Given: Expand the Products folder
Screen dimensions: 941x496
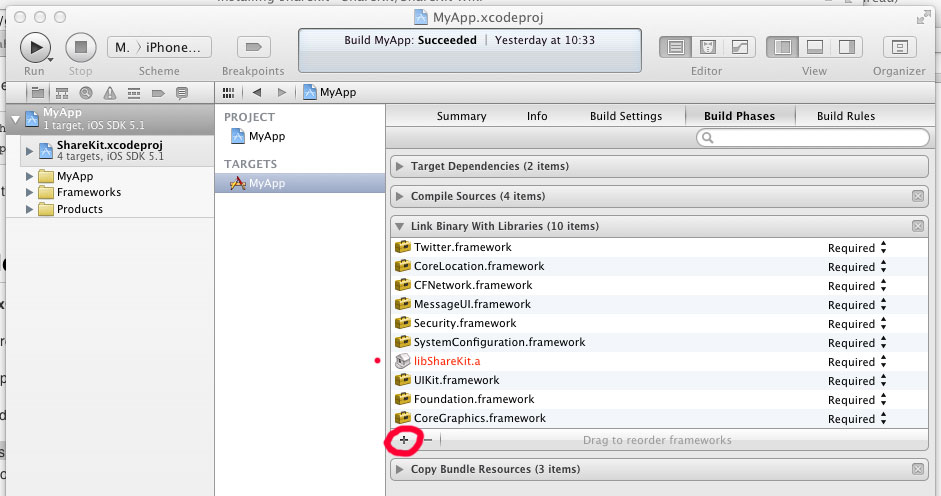Looking at the screenshot, I should [x=29, y=210].
